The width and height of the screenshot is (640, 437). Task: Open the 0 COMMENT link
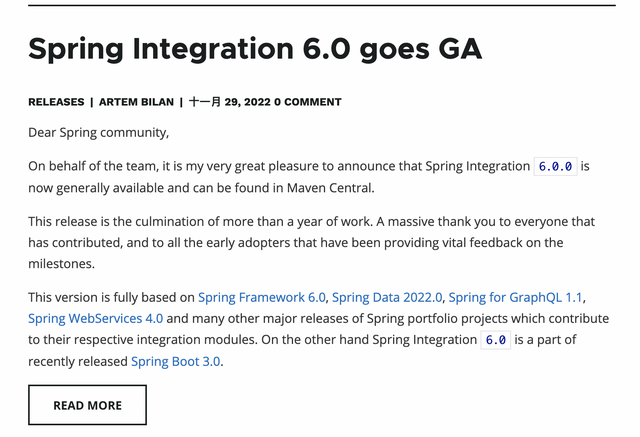tap(308, 102)
